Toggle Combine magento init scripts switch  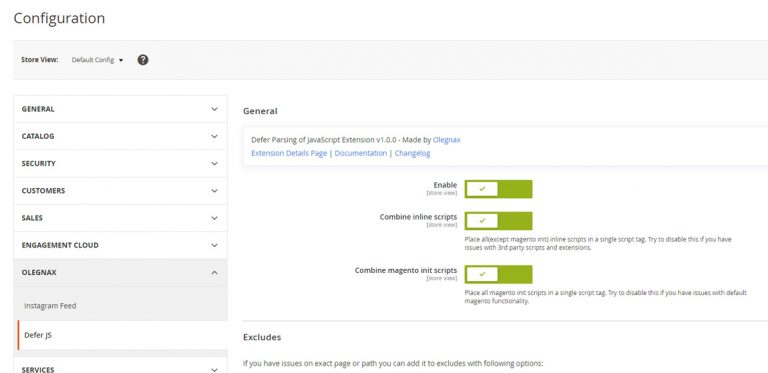coord(498,274)
